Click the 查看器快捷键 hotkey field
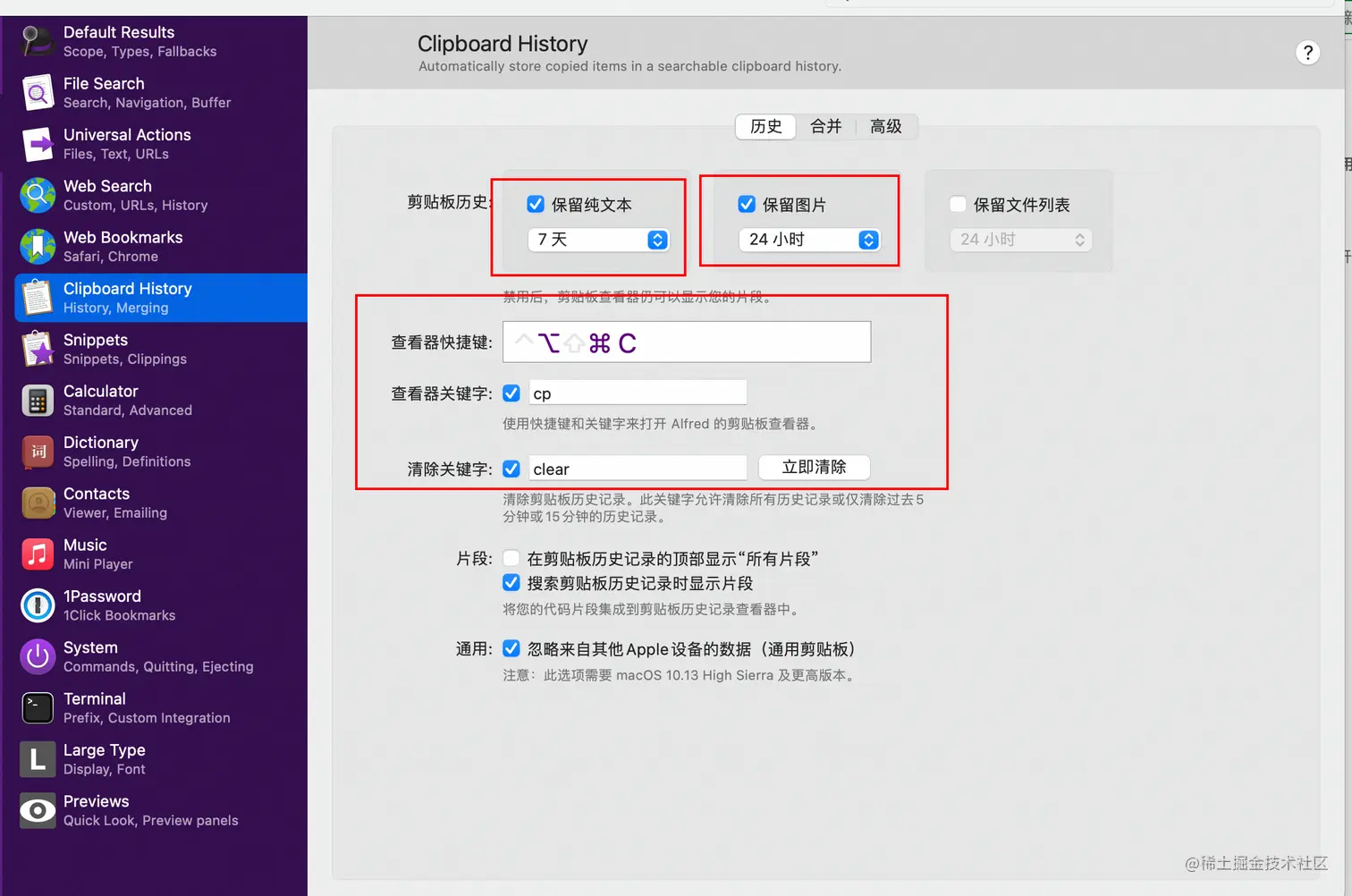Screen dimensions: 1352x896 coord(687,342)
